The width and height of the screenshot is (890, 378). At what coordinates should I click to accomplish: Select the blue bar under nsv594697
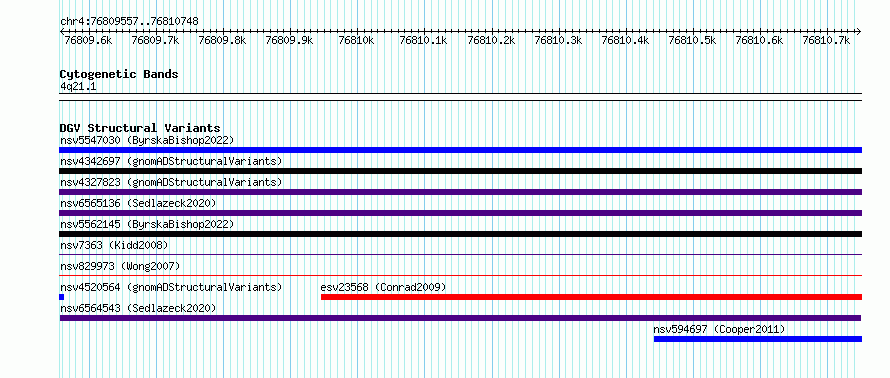(758, 339)
